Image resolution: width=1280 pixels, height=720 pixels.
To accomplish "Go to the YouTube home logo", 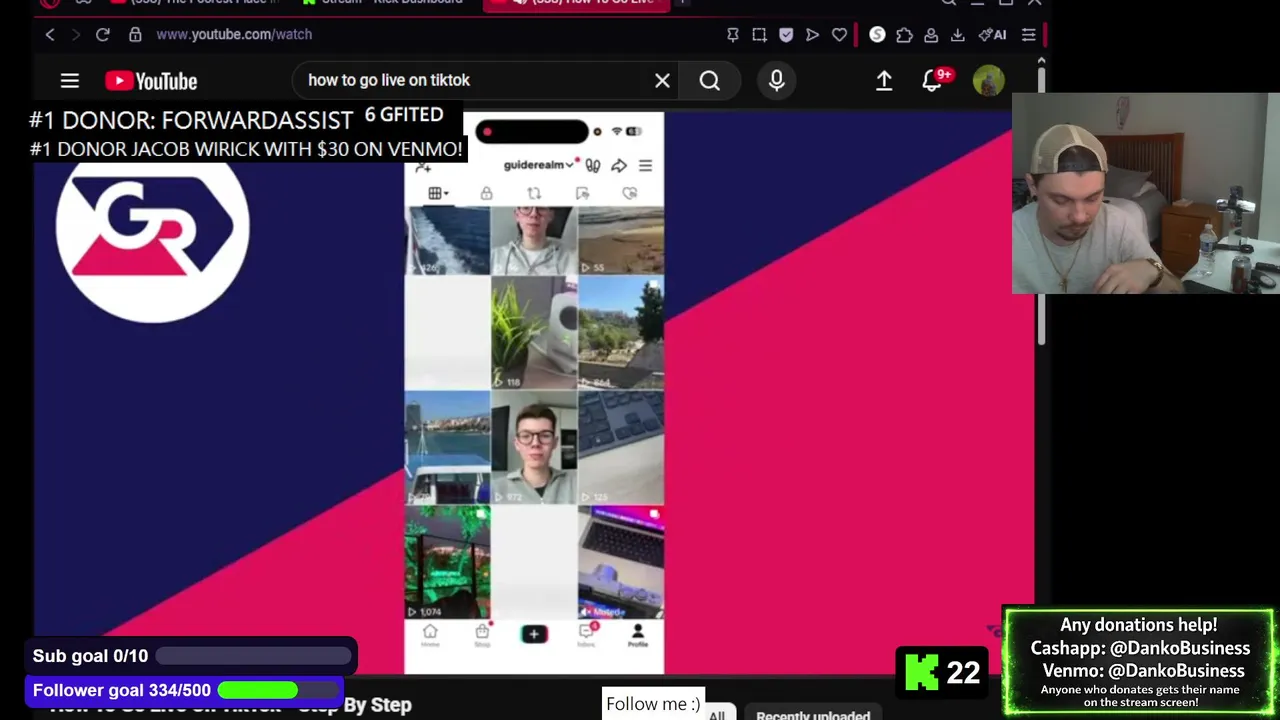I will [x=151, y=81].
